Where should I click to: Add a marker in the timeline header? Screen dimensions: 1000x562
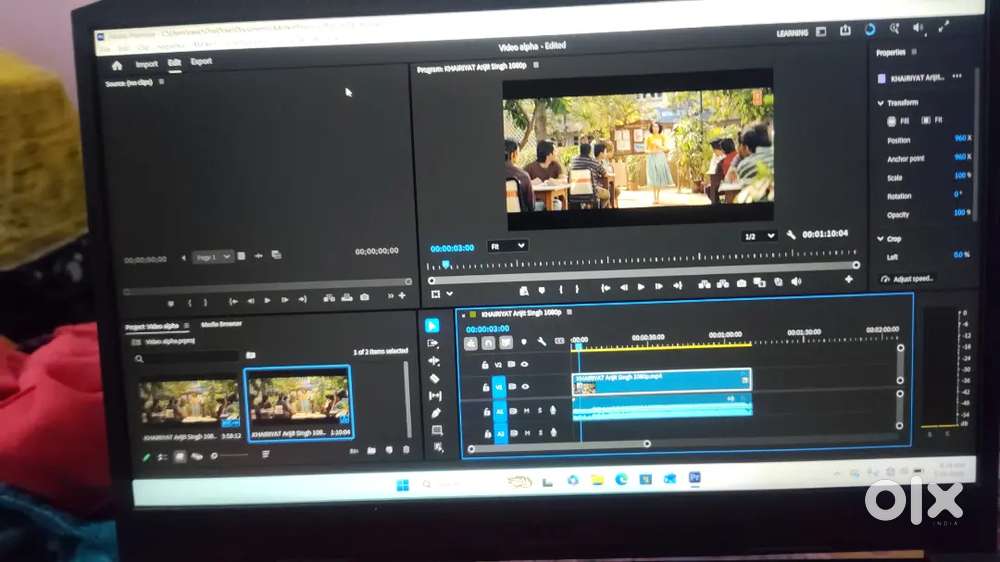click(x=524, y=342)
